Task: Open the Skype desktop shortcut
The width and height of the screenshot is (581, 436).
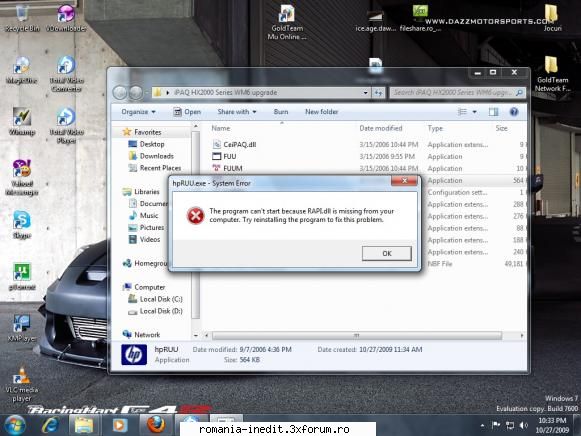Action: point(22,224)
